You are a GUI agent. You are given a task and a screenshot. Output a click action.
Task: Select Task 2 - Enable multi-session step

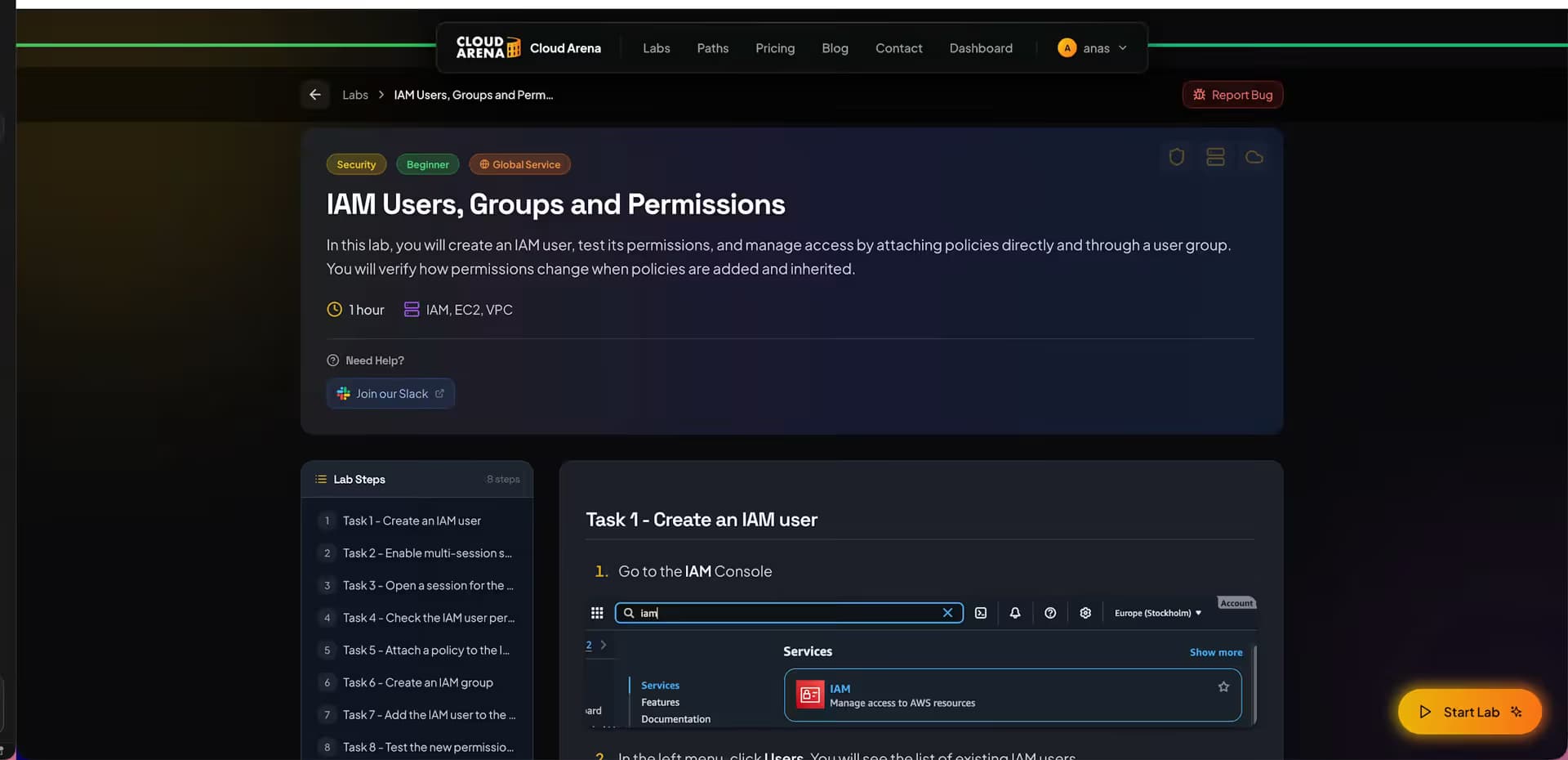point(417,553)
